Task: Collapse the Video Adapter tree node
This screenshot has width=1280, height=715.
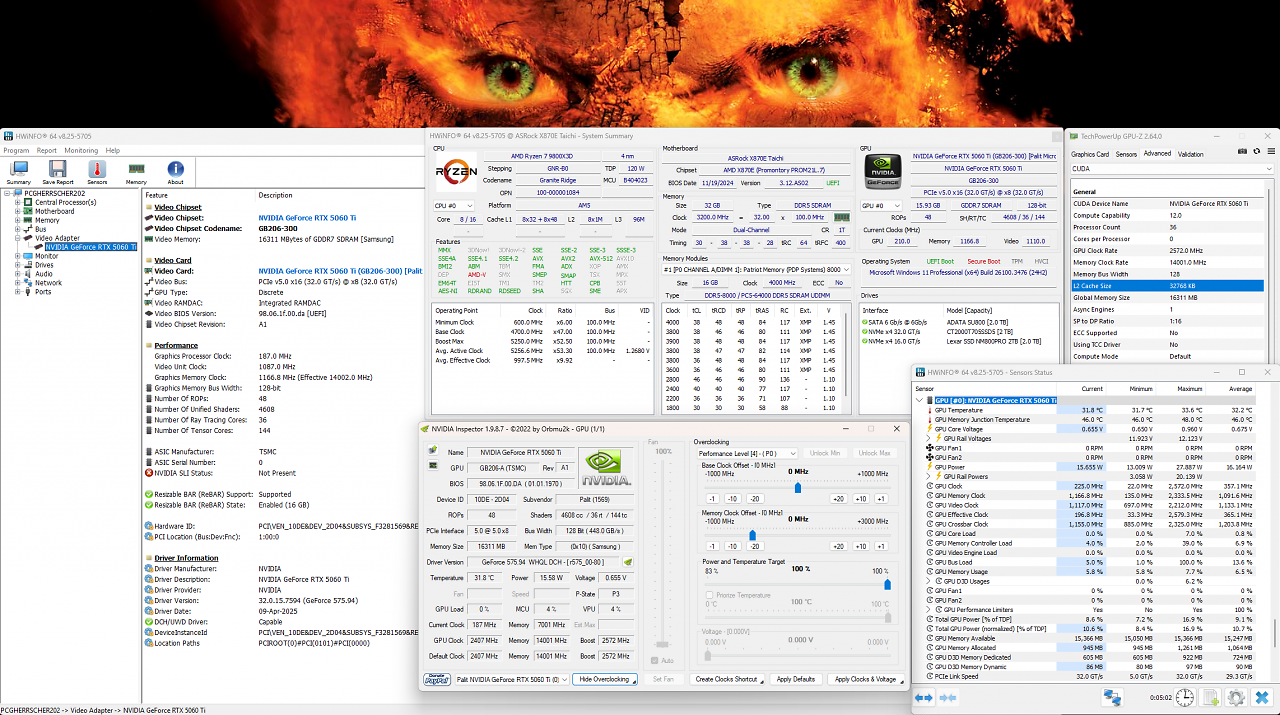Action: (18, 238)
